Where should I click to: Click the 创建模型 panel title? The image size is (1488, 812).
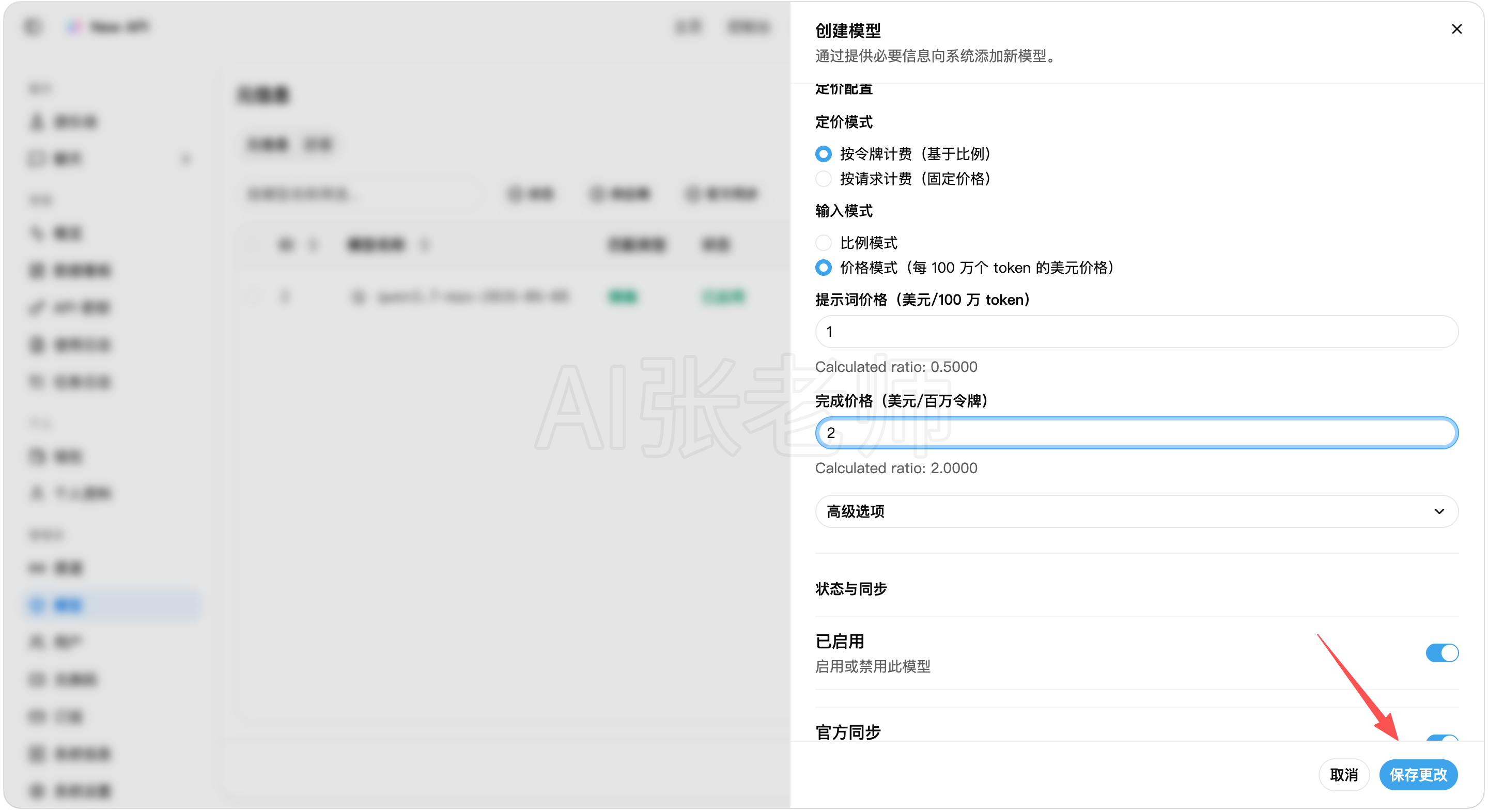pos(848,30)
